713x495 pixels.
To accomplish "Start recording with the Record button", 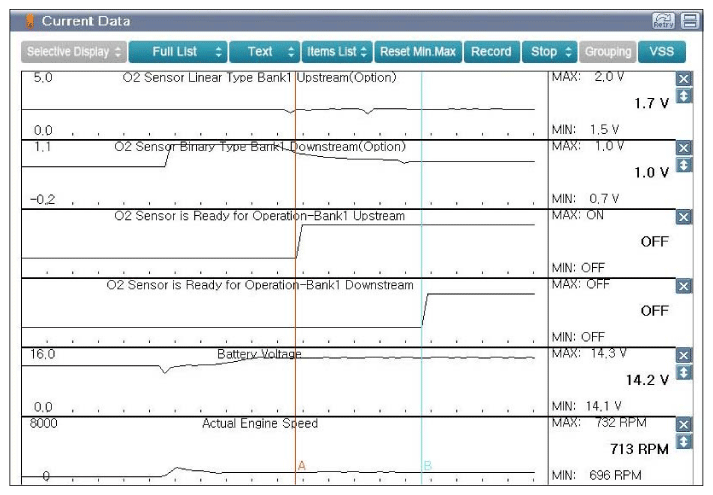I will (490, 51).
